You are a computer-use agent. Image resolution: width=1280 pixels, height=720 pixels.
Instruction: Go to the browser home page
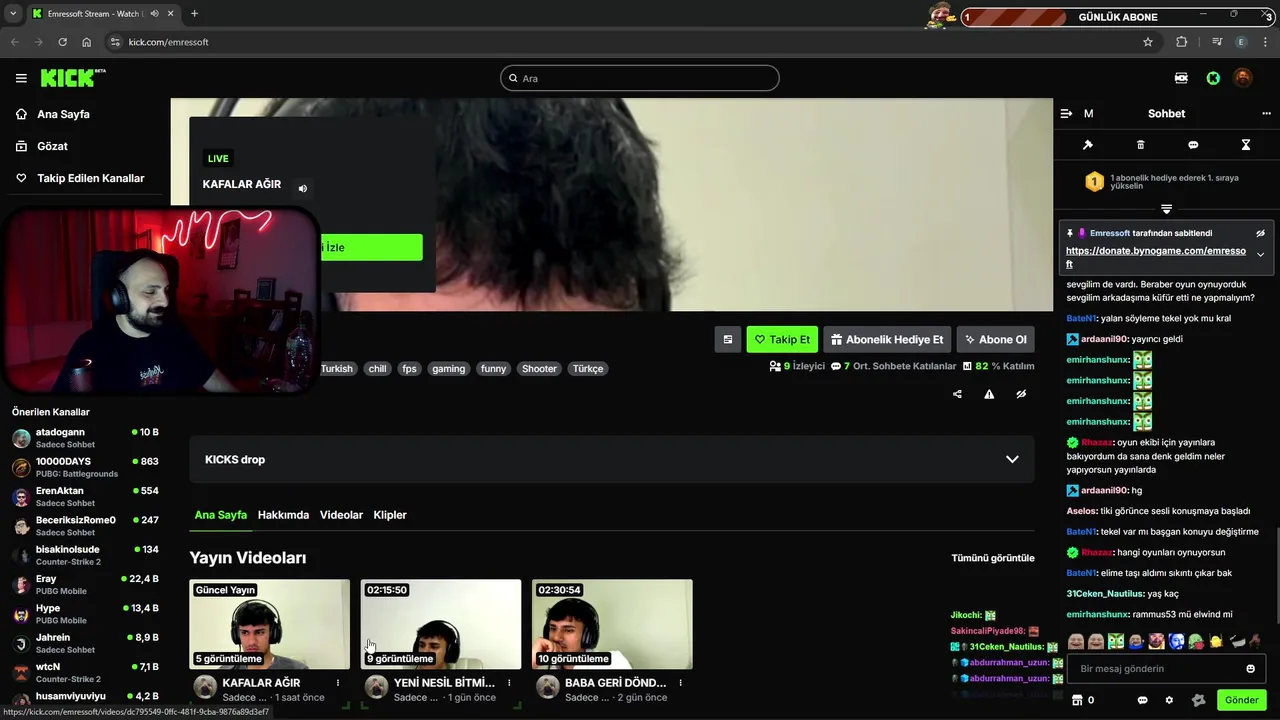click(87, 42)
